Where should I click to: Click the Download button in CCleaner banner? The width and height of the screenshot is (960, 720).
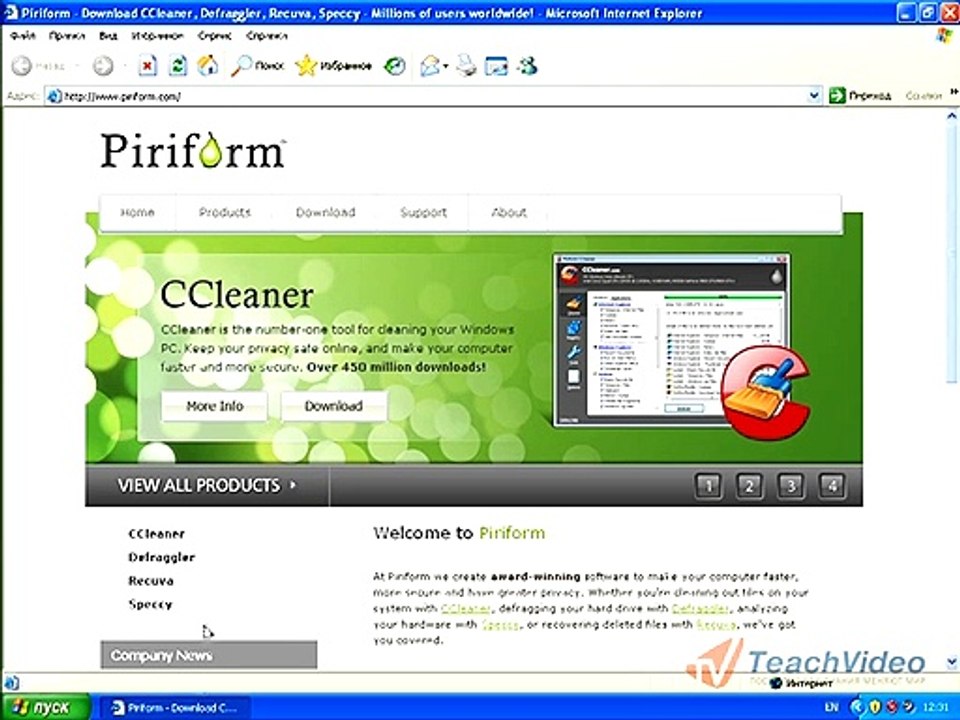pos(334,406)
